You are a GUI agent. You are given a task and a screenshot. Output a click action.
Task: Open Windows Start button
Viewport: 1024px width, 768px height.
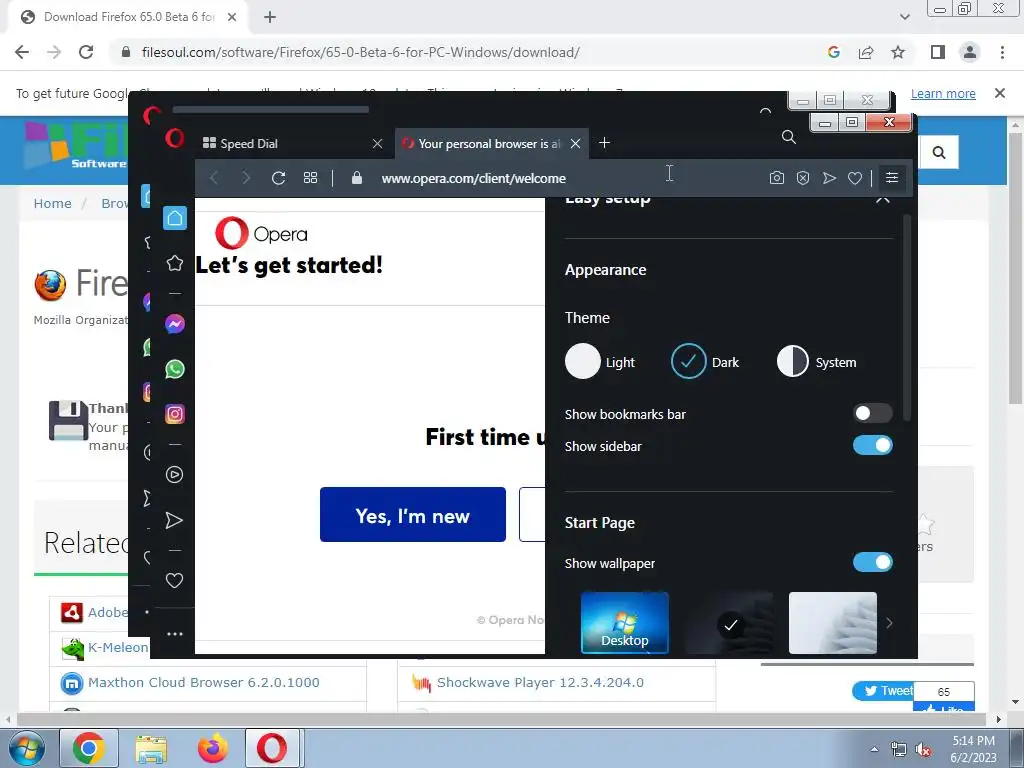tap(26, 748)
